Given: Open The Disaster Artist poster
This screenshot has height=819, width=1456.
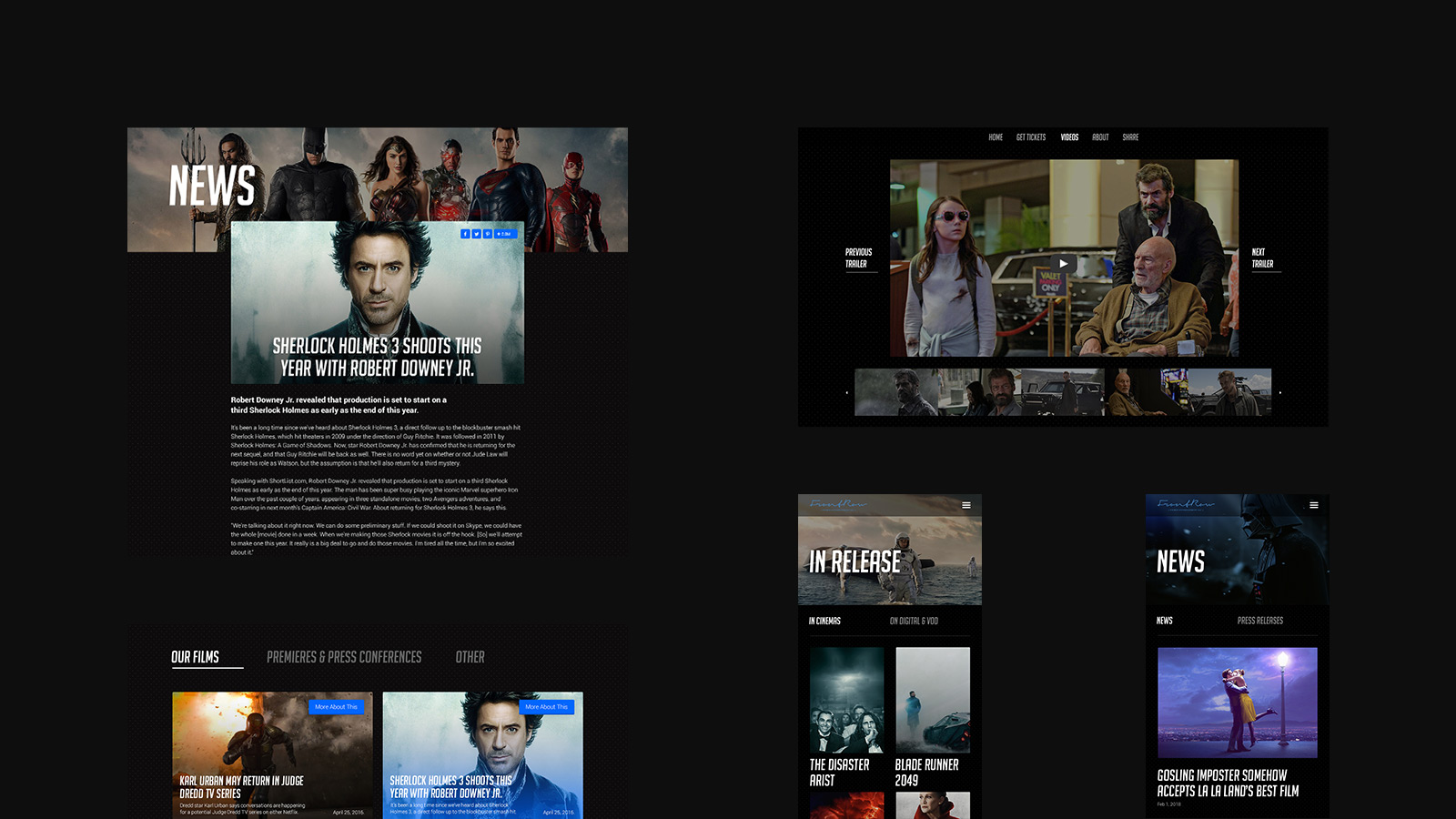Looking at the screenshot, I should coord(846,700).
